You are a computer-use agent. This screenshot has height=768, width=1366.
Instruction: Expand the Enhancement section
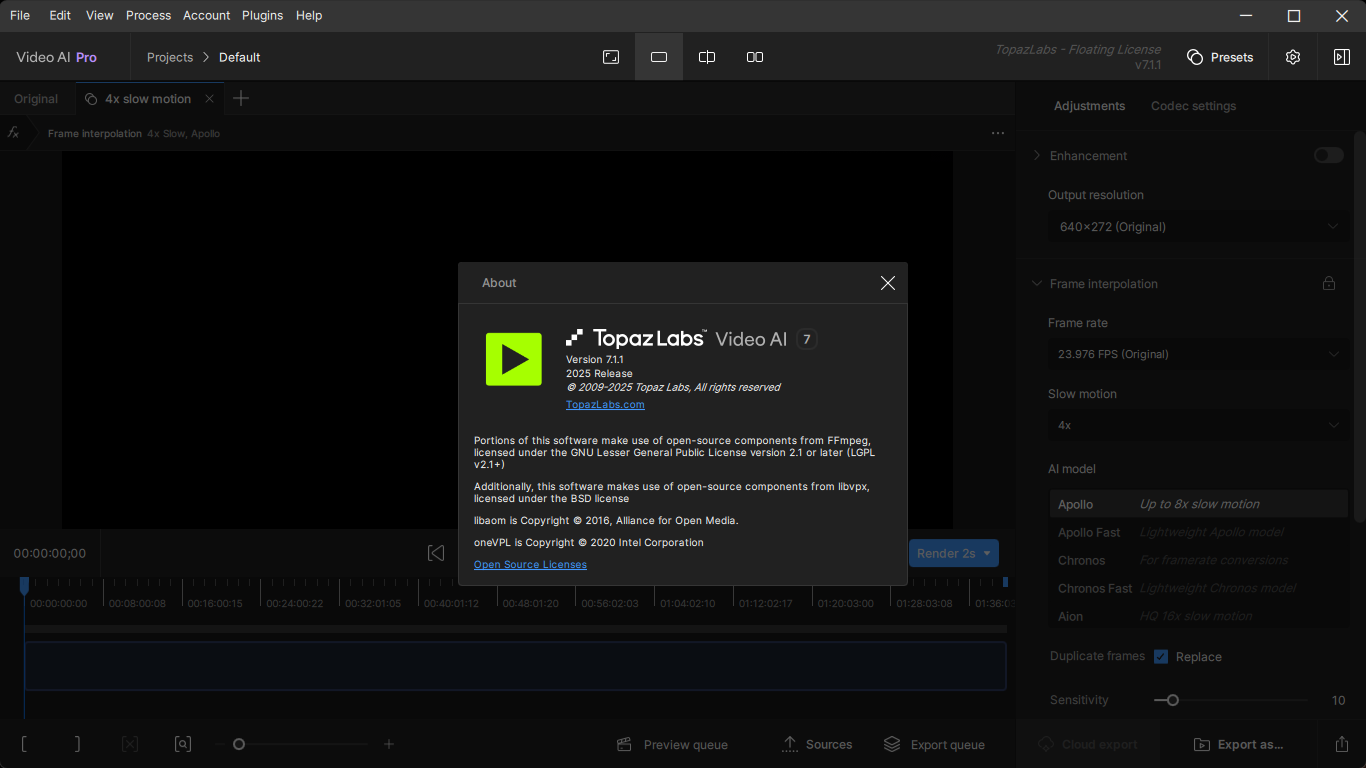pyautogui.click(x=1037, y=155)
